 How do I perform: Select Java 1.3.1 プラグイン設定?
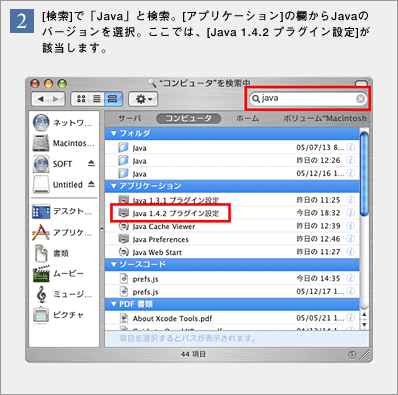point(232,200)
